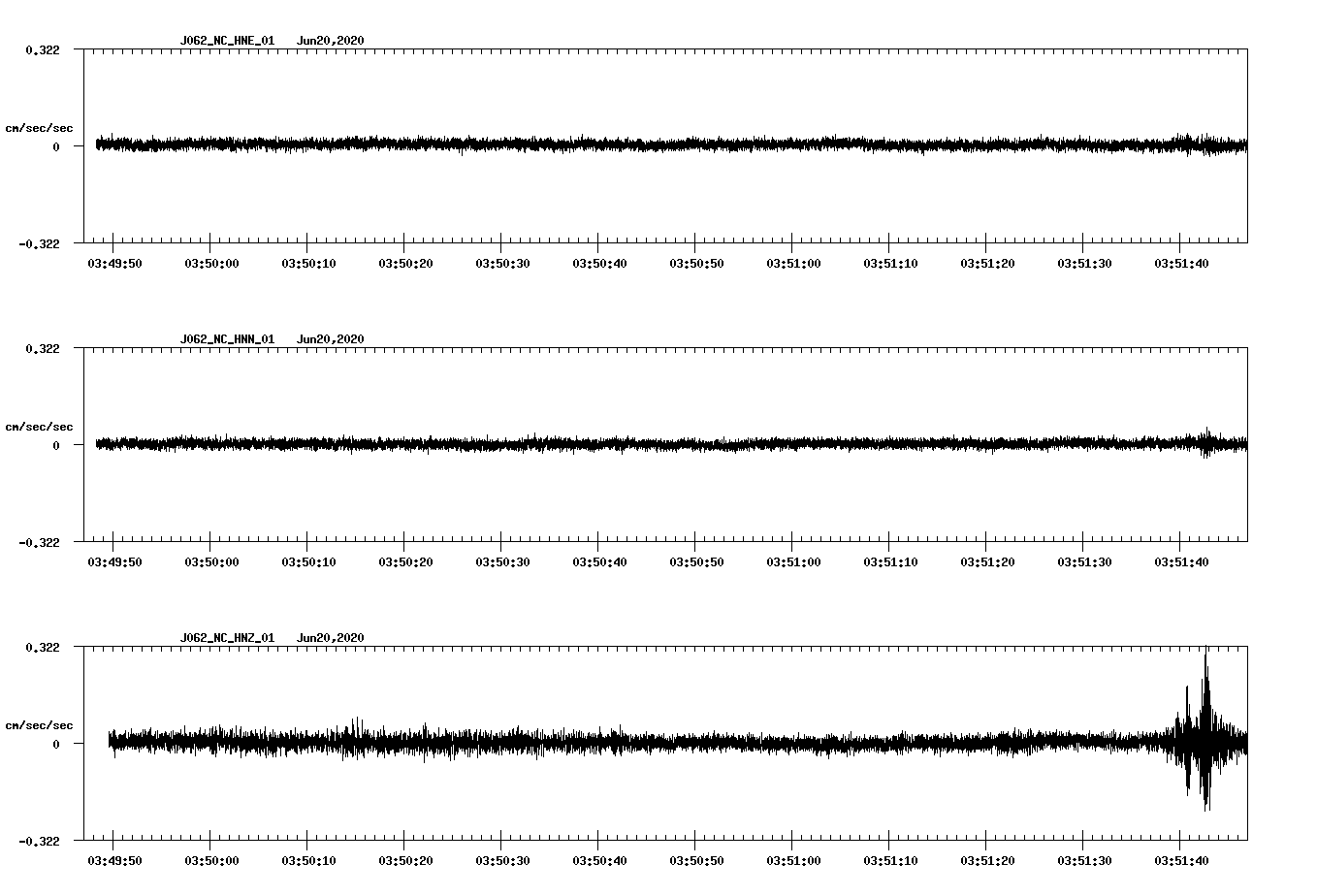Click the zero axis label on HNZ plot
The image size is (1317, 896).
tap(56, 745)
